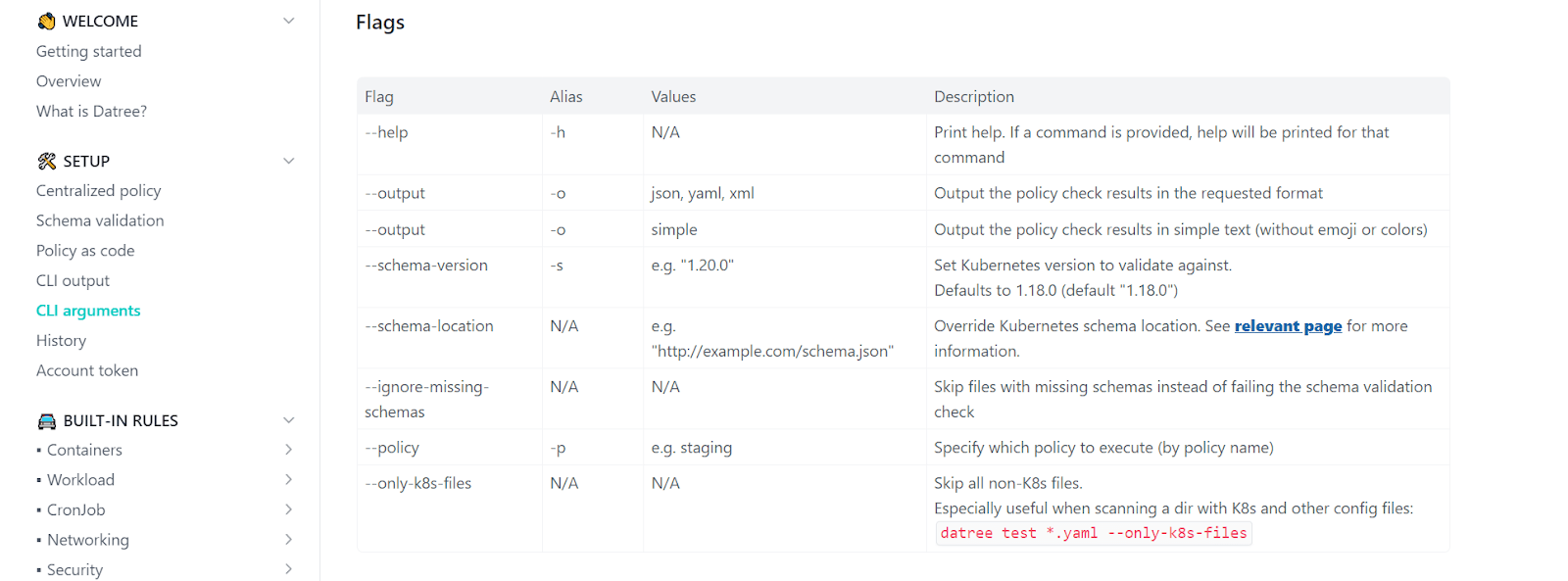
Task: Collapse the SETUP section chevron
Action: (x=288, y=162)
